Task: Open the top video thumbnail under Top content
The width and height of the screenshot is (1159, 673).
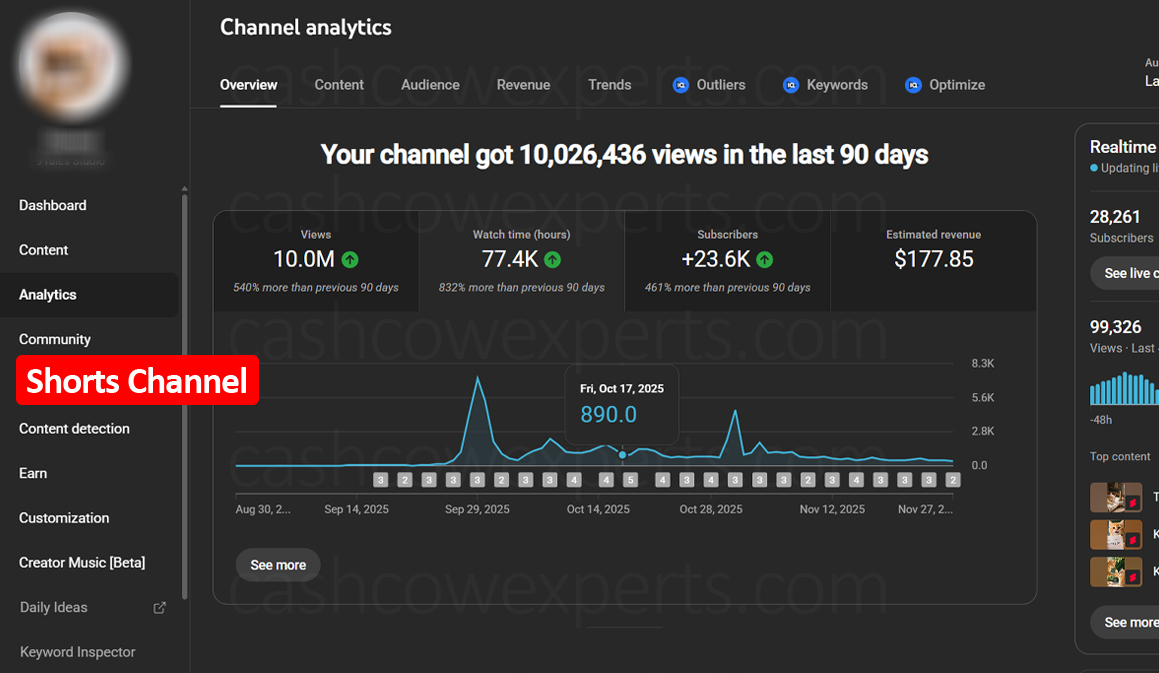Action: 1116,497
